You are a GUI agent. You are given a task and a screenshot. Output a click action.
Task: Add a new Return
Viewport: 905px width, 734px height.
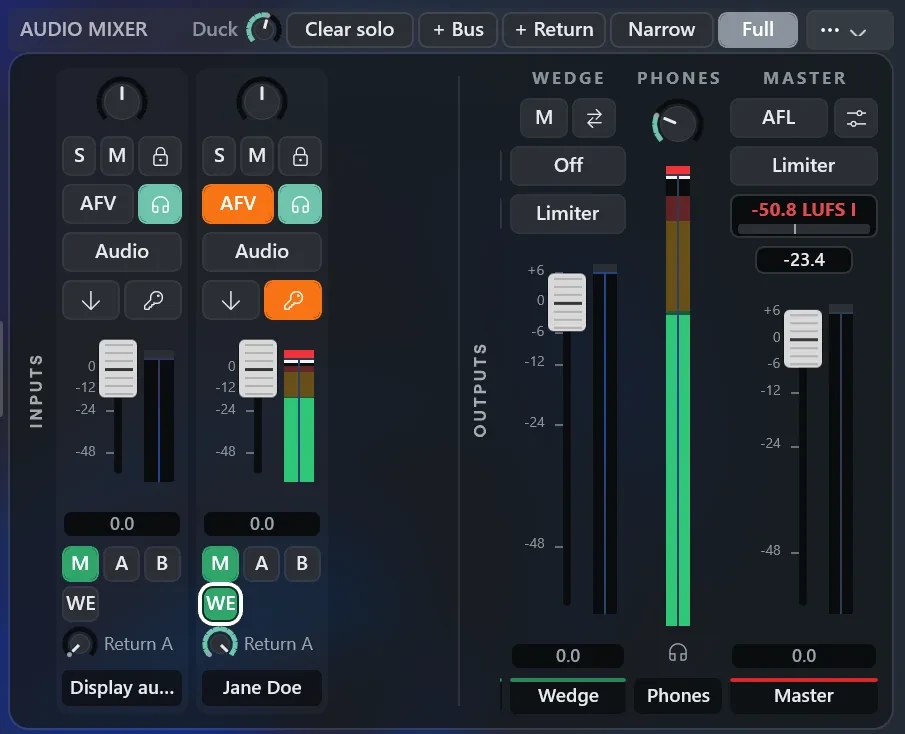[554, 29]
